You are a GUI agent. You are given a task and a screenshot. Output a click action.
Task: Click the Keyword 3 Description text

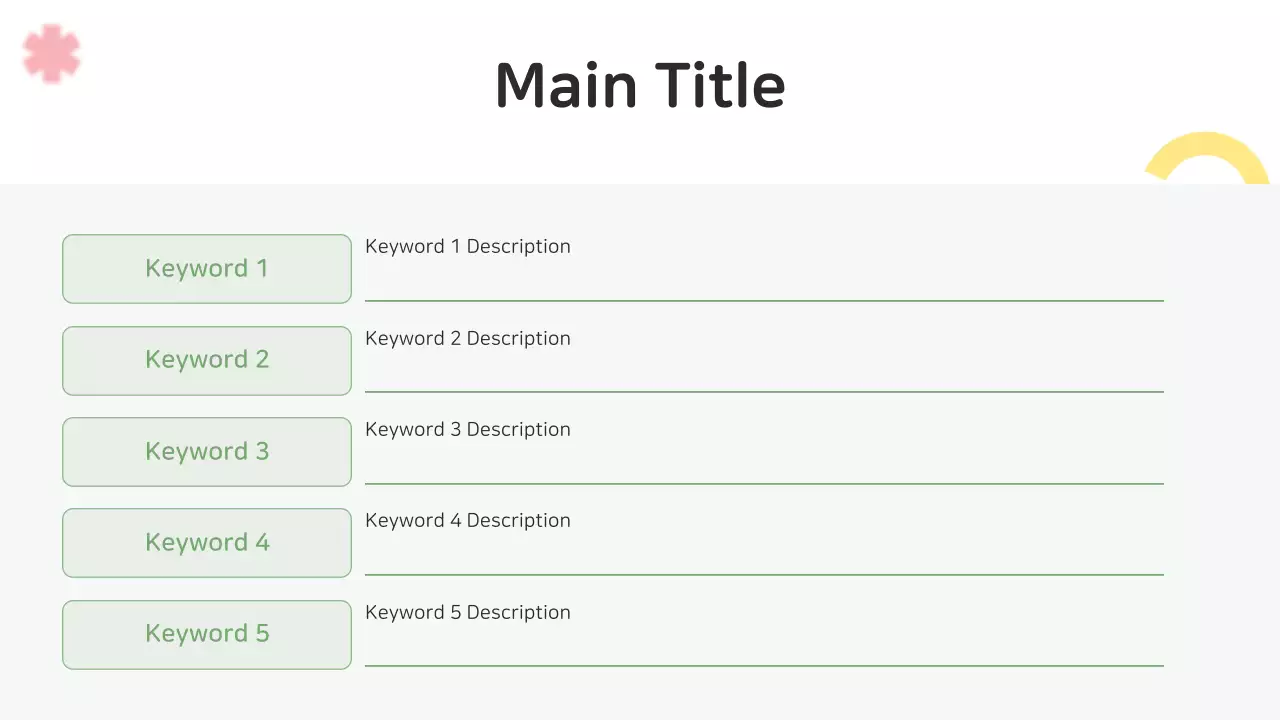468,430
